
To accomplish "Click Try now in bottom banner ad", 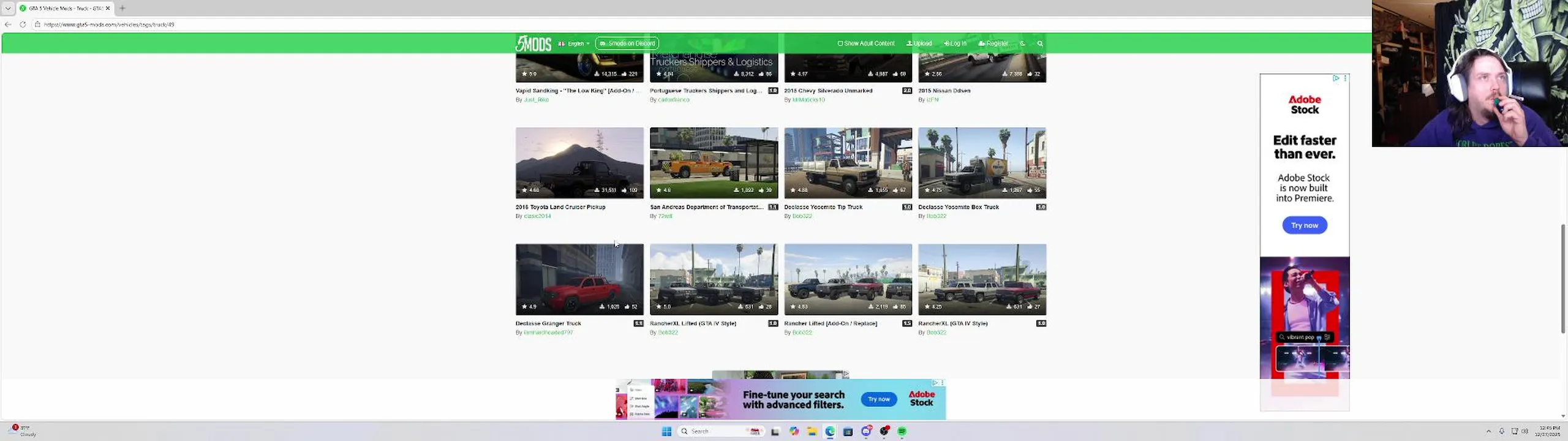I will coord(879,399).
